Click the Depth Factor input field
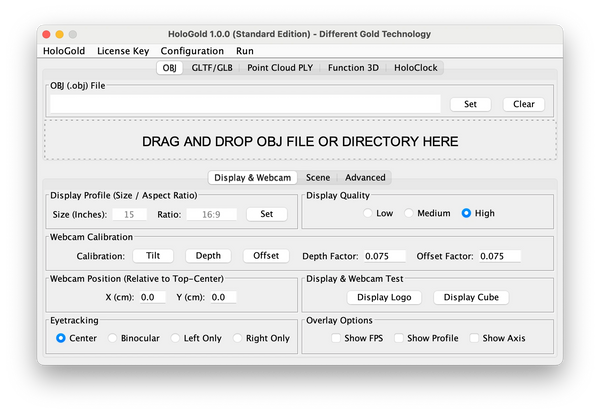This screenshot has width=600, height=414. pyautogui.click(x=383, y=256)
